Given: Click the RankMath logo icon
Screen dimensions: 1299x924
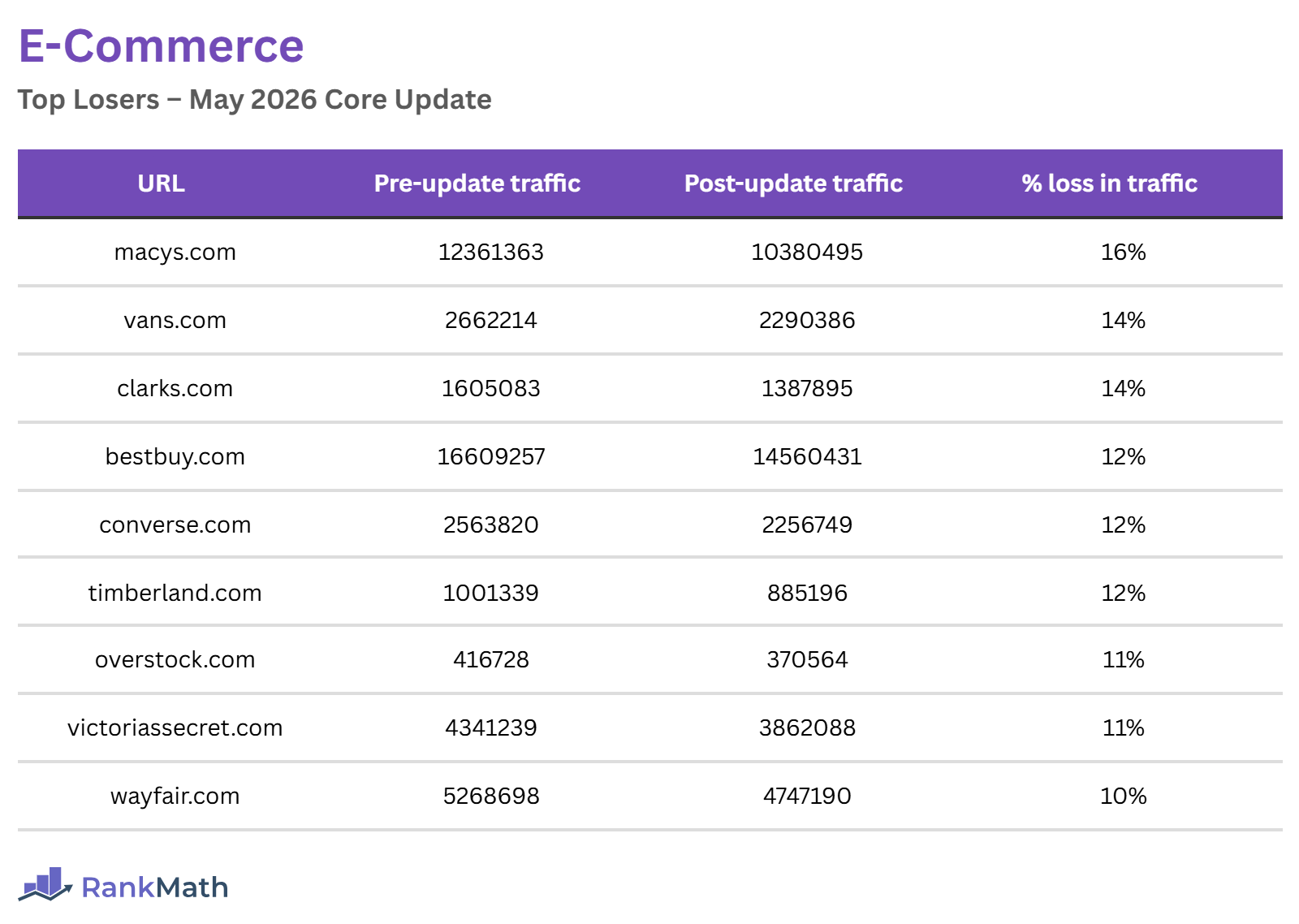Looking at the screenshot, I should pos(45,884).
